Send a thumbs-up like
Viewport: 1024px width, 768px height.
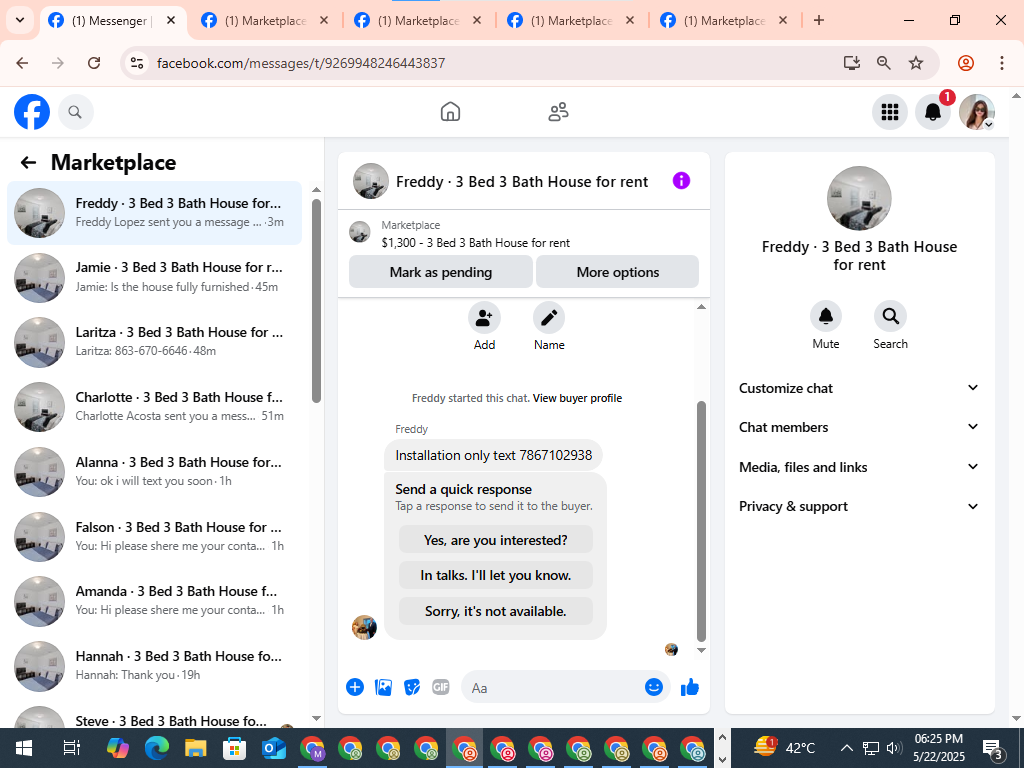[690, 687]
